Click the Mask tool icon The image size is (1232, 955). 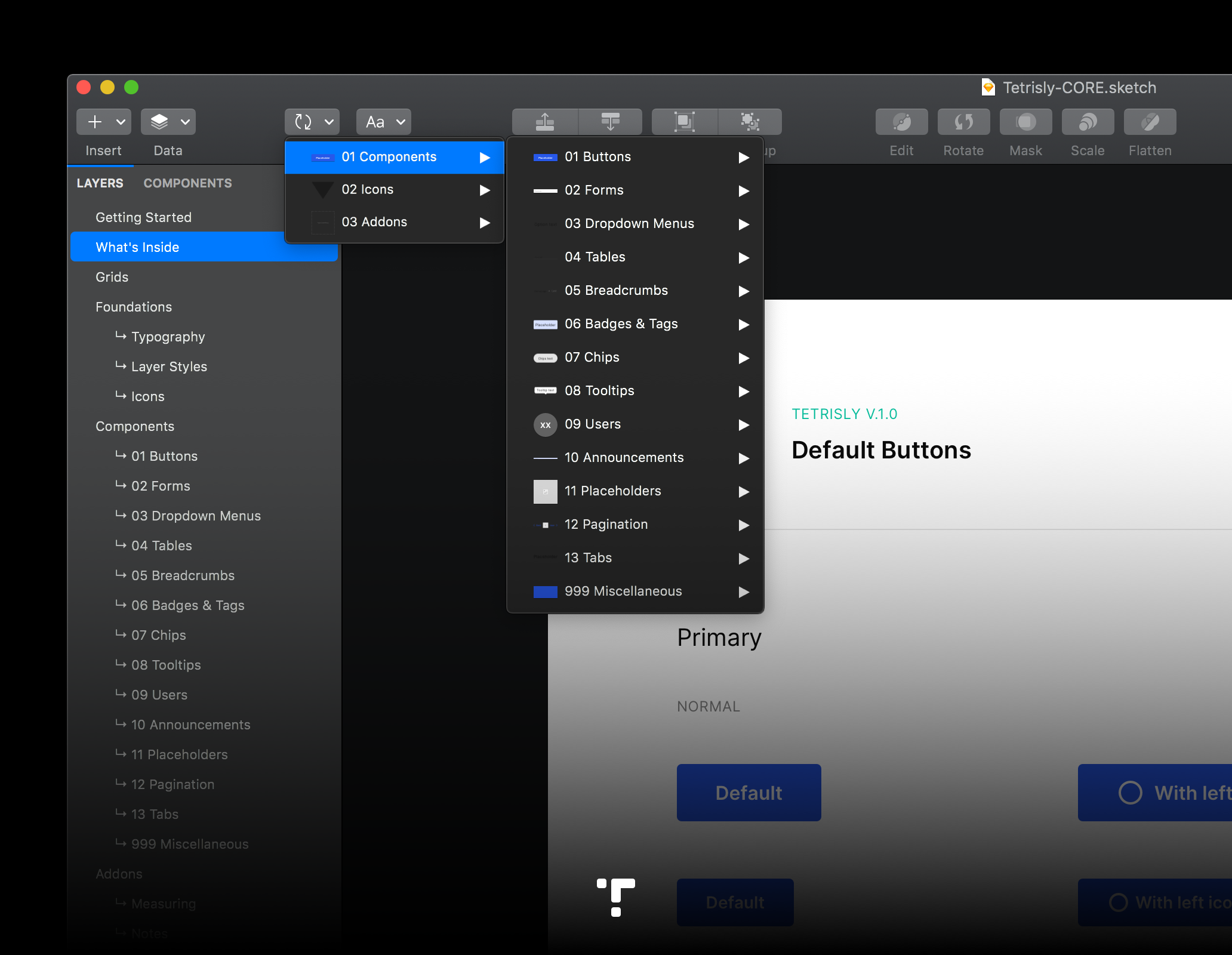point(1025,122)
